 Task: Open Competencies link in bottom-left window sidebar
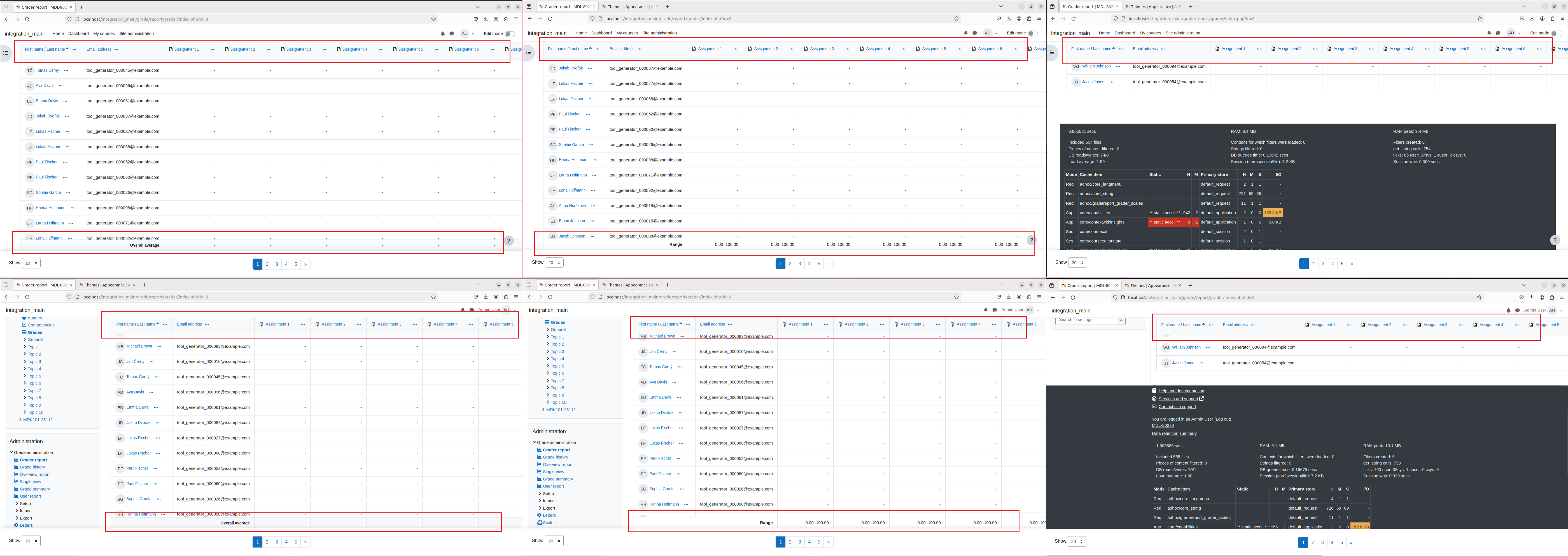point(41,325)
